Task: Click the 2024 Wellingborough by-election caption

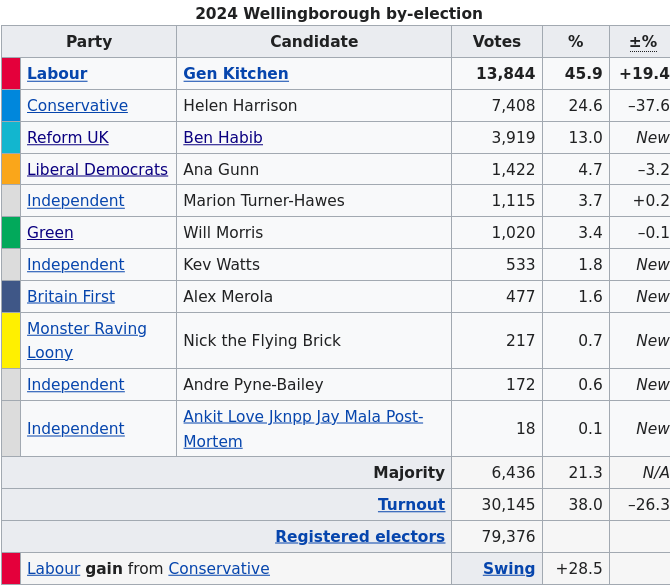Action: [x=339, y=13]
